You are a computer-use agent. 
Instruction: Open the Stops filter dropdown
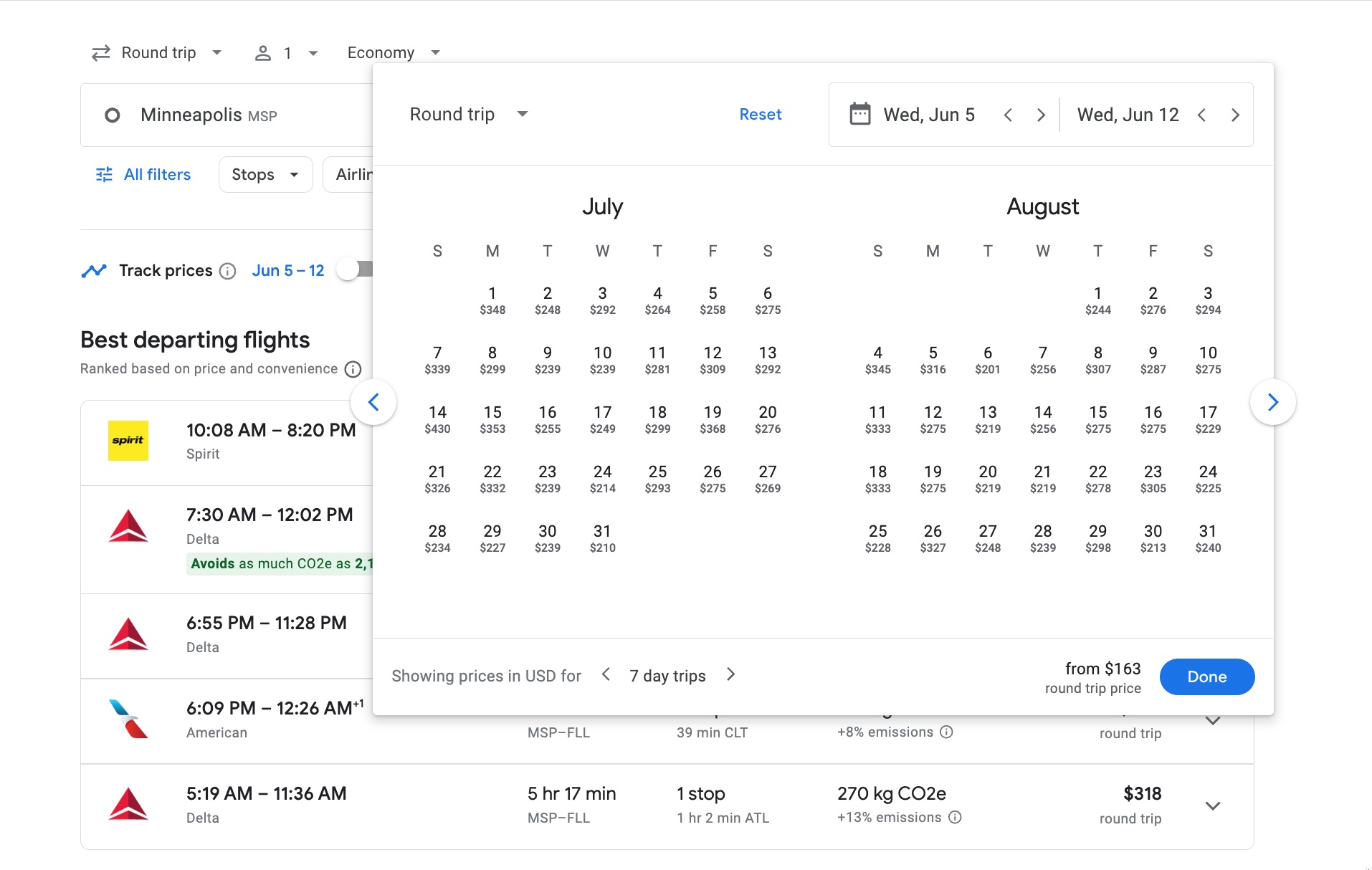click(265, 174)
